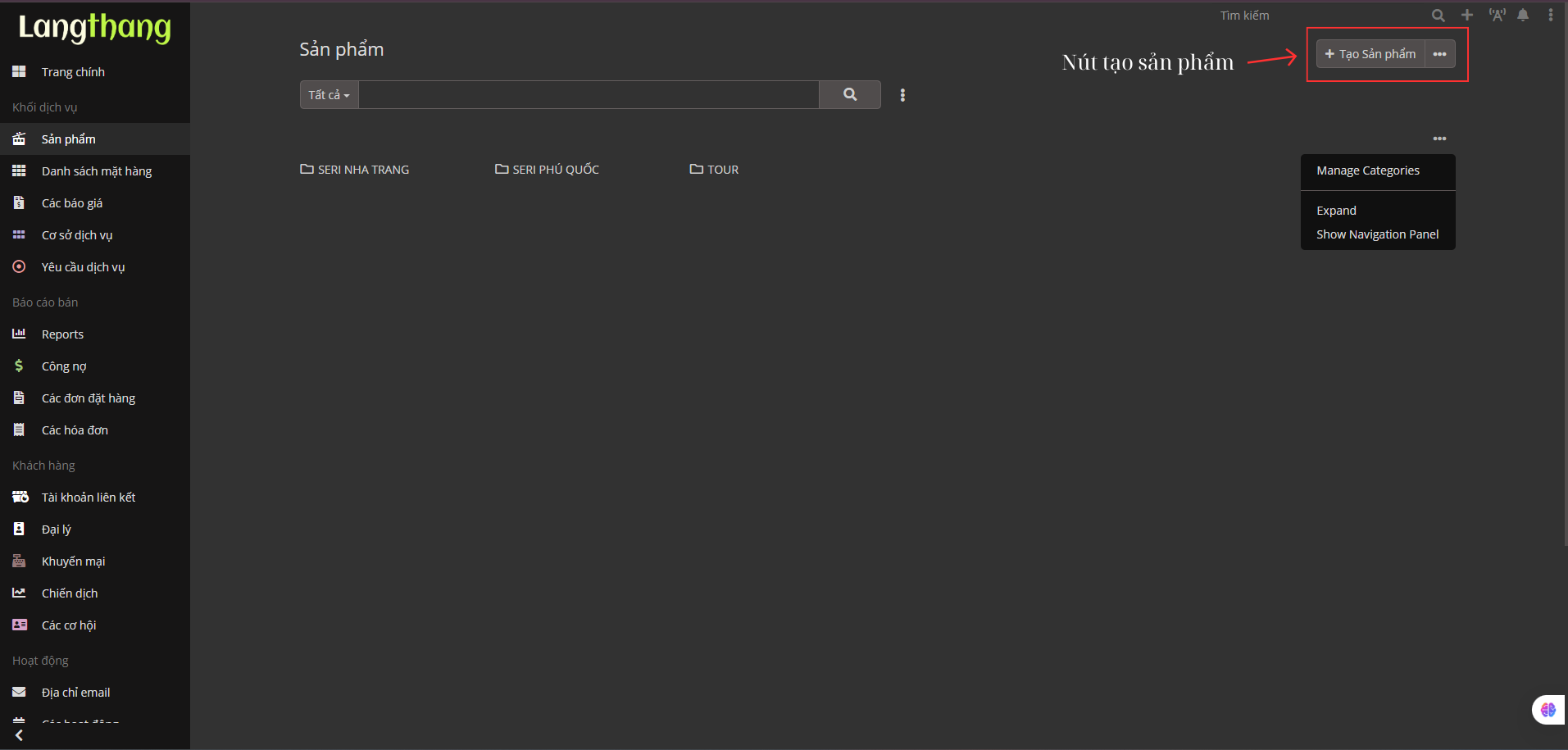This screenshot has height=750, width=1568.
Task: Open the SERI NHA TRANG folder
Action: click(355, 170)
